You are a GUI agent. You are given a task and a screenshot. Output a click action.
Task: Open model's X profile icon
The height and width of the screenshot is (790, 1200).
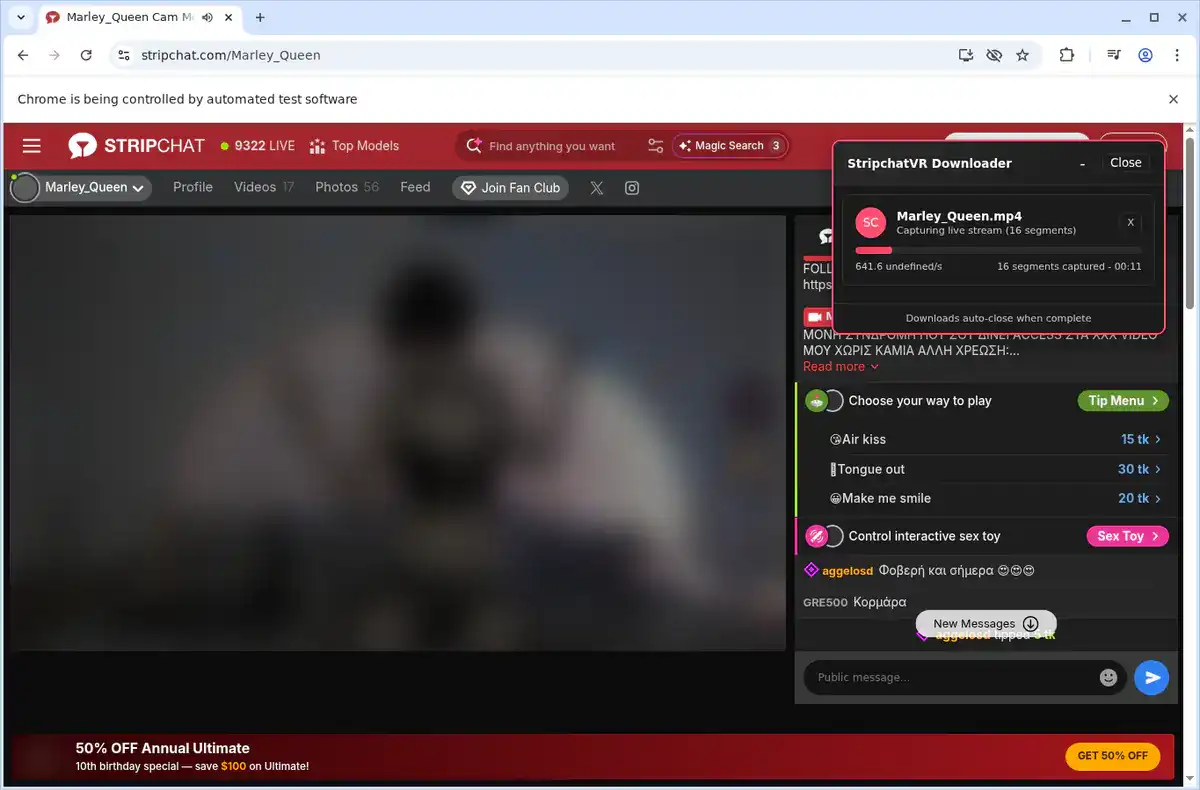[x=597, y=188]
